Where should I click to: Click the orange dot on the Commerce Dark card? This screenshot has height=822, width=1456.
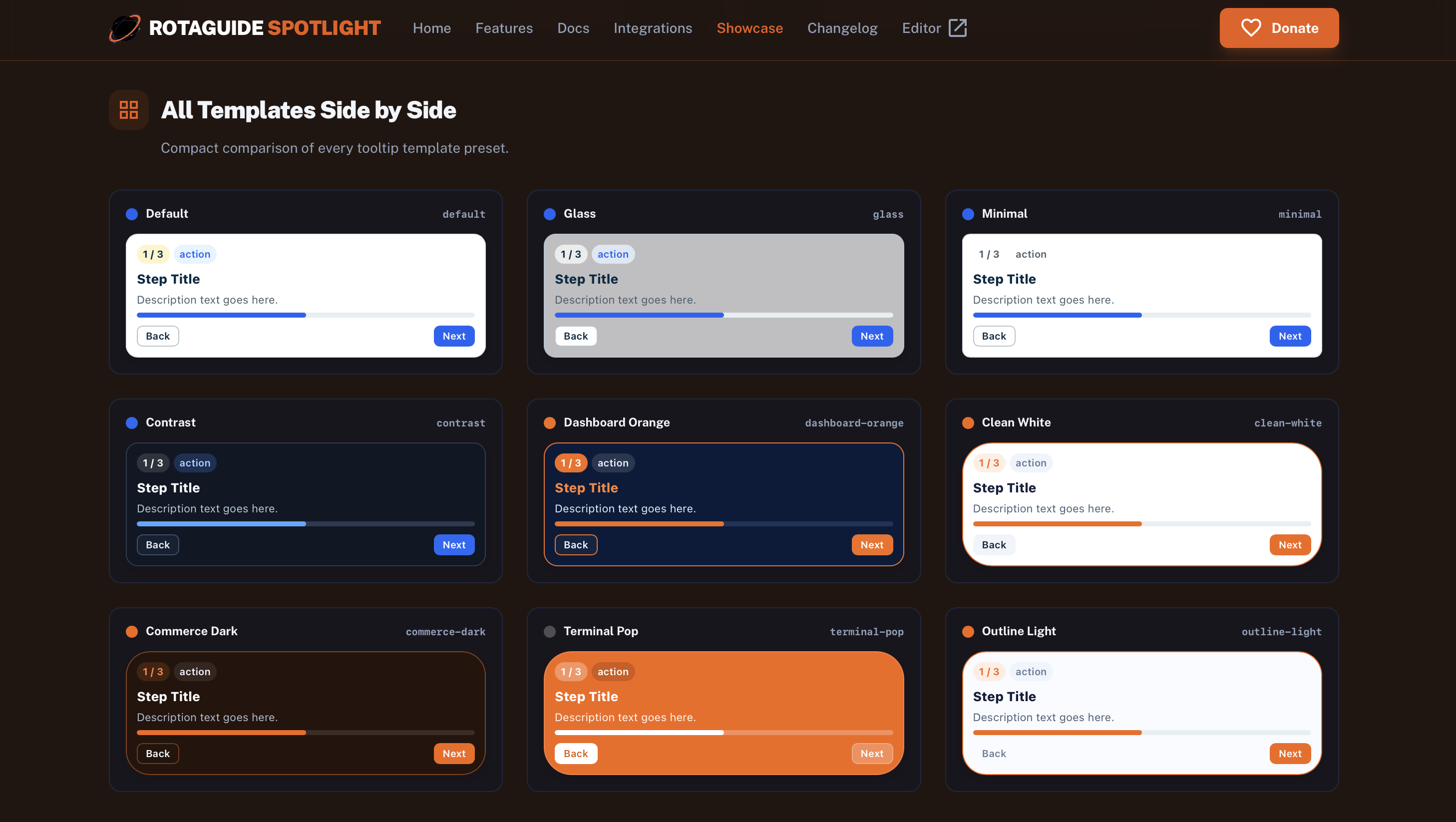[x=132, y=631]
